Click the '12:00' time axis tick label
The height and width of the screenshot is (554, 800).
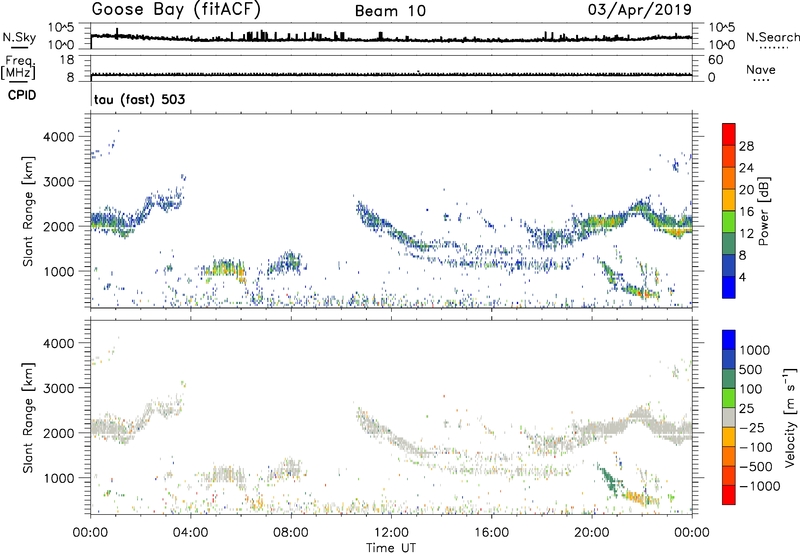(391, 533)
